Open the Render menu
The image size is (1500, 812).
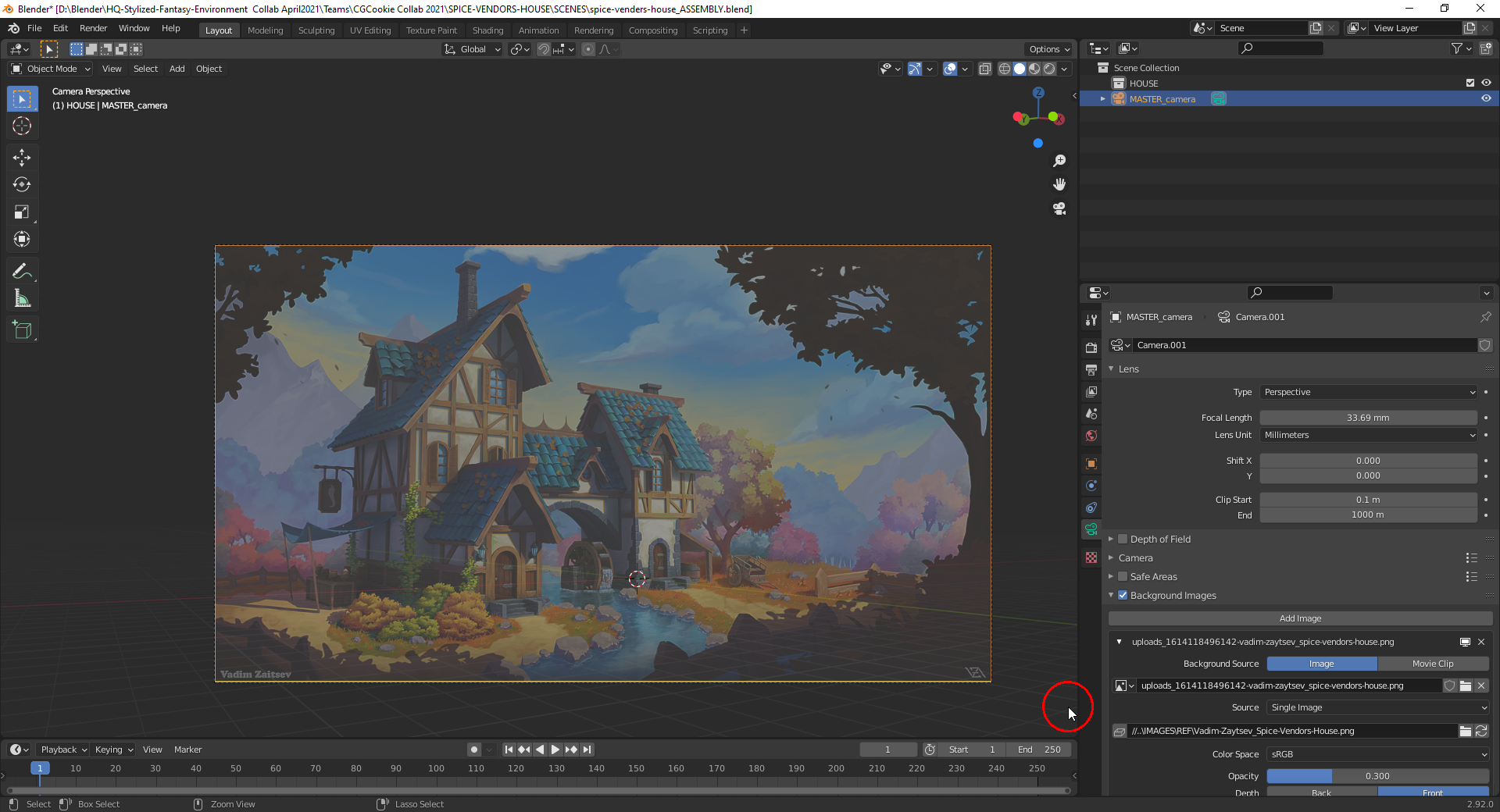(93, 29)
